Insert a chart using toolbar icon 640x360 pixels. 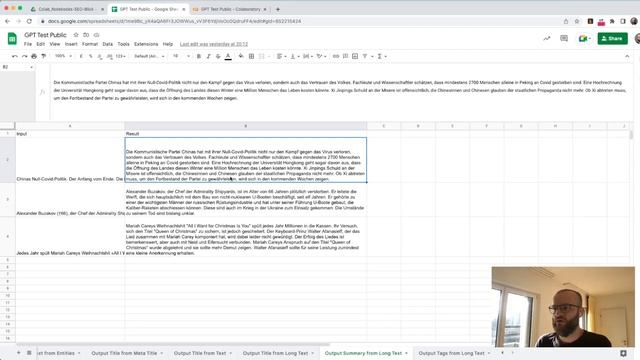pos(355,56)
